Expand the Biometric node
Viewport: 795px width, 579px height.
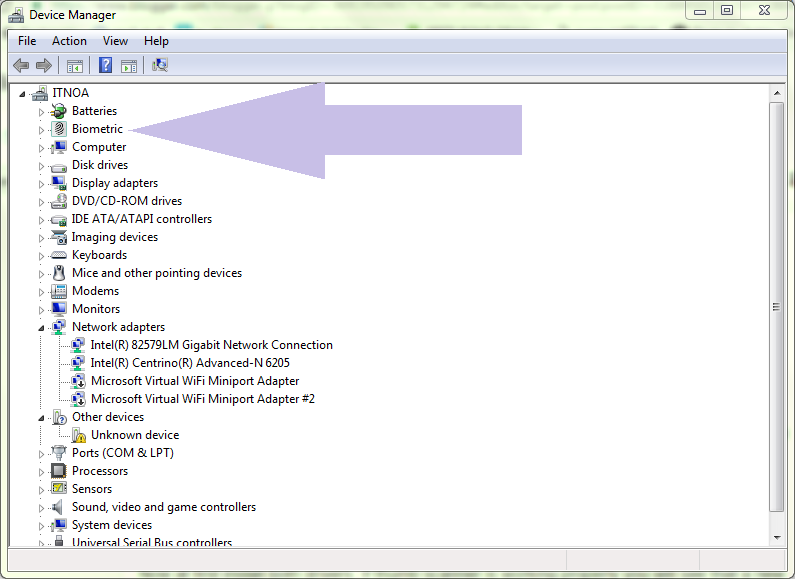(x=41, y=130)
